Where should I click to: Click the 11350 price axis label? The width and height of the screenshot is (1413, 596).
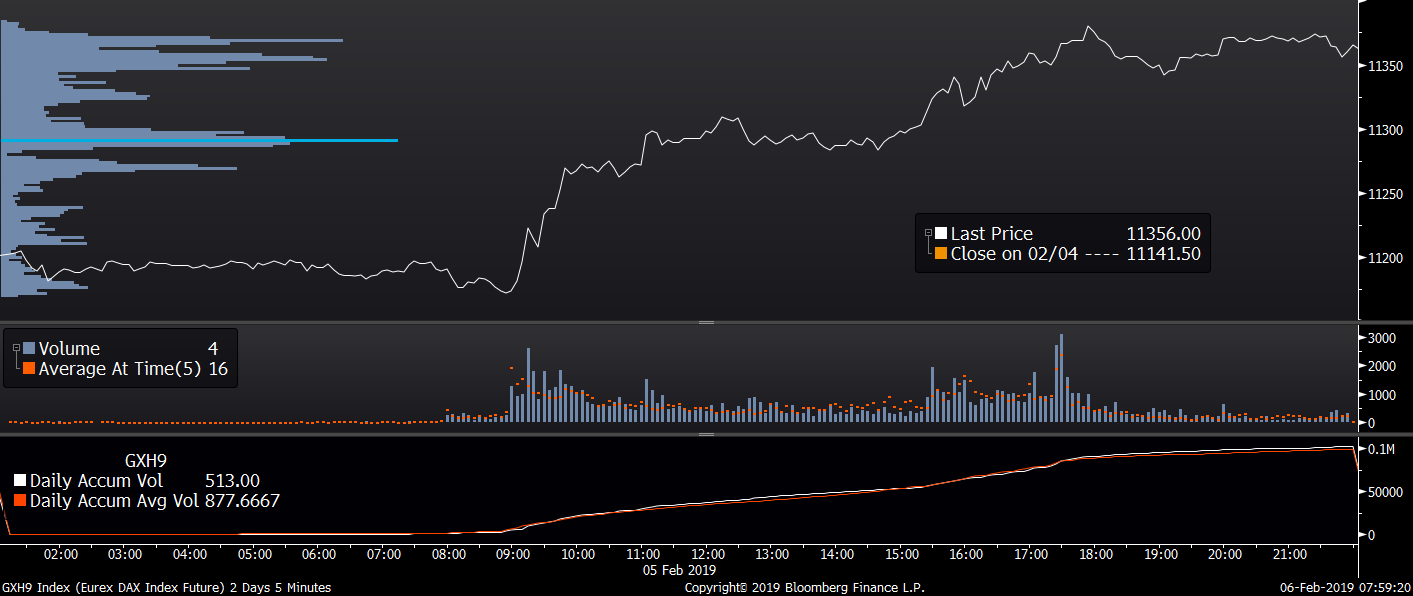(x=1385, y=66)
